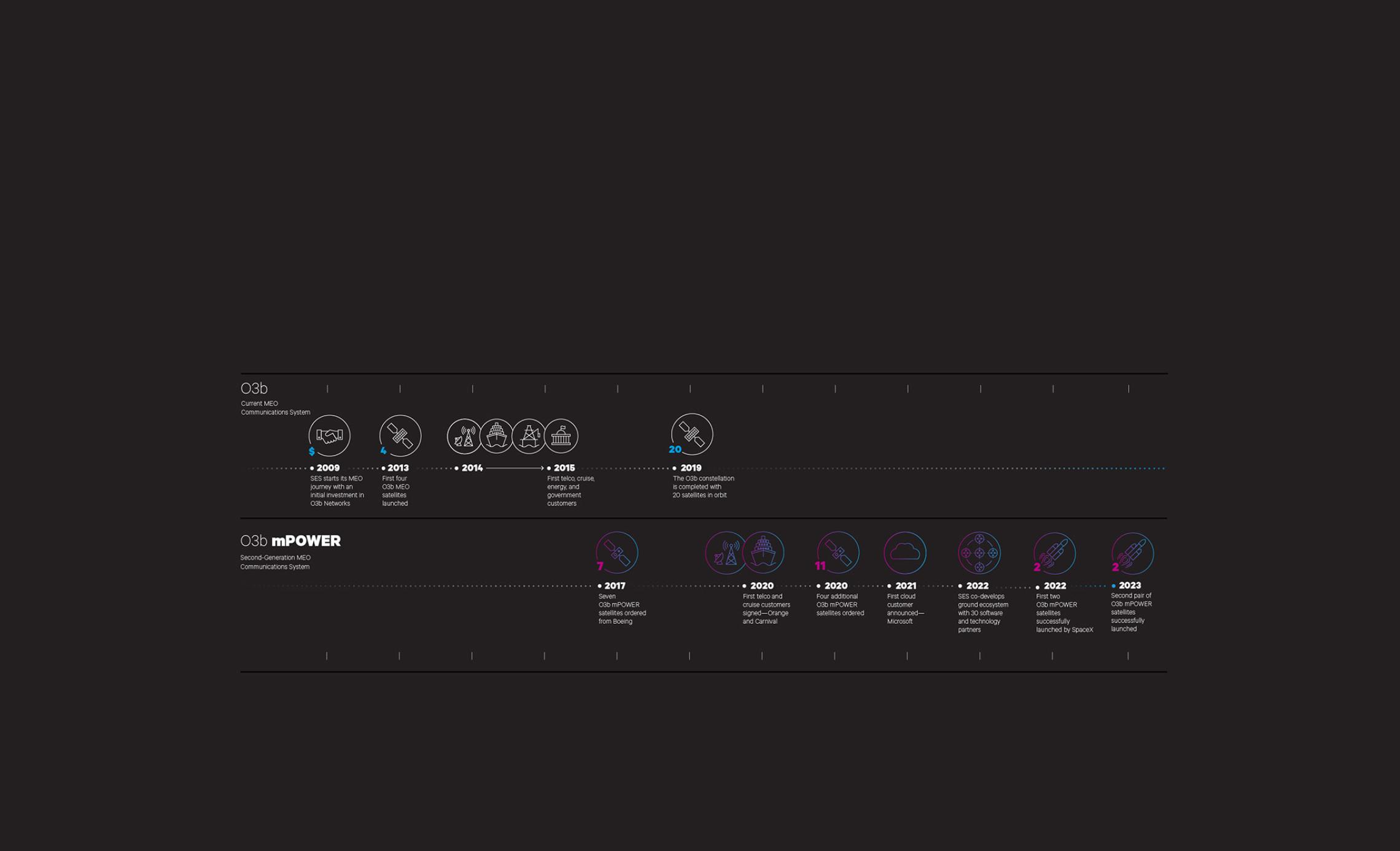
Task: Select the satellite icon above 2013
Action: (x=400, y=436)
